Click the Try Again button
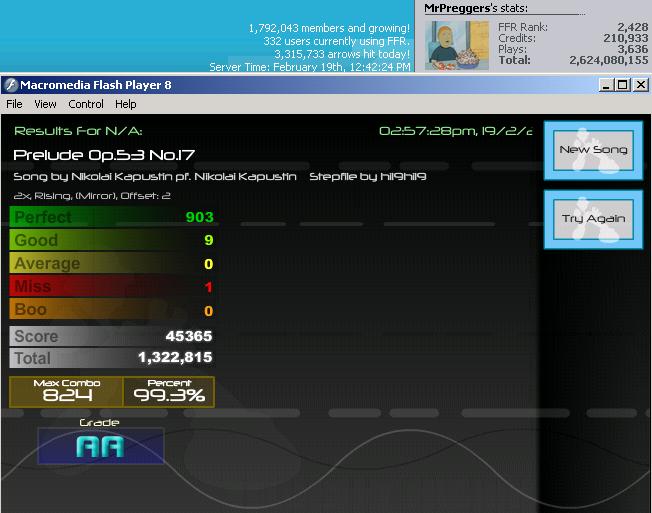This screenshot has width=652, height=513. [x=593, y=219]
